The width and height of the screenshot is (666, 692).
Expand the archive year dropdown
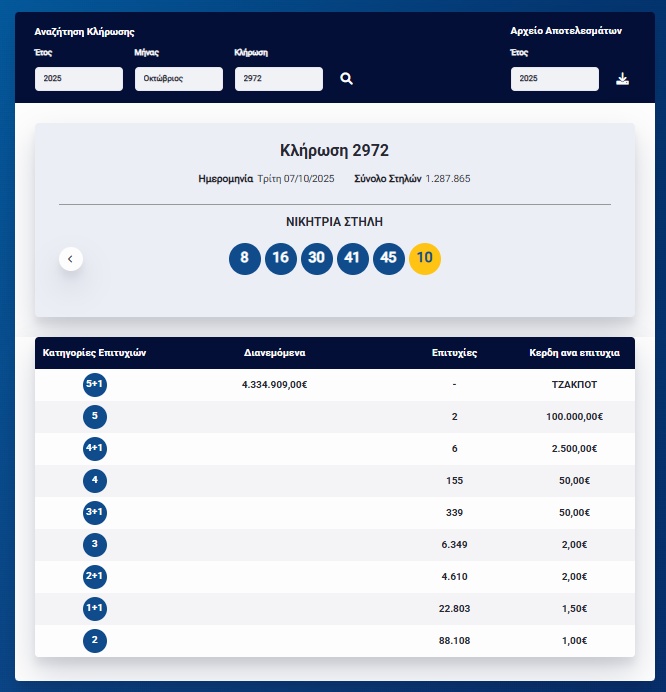coord(554,79)
